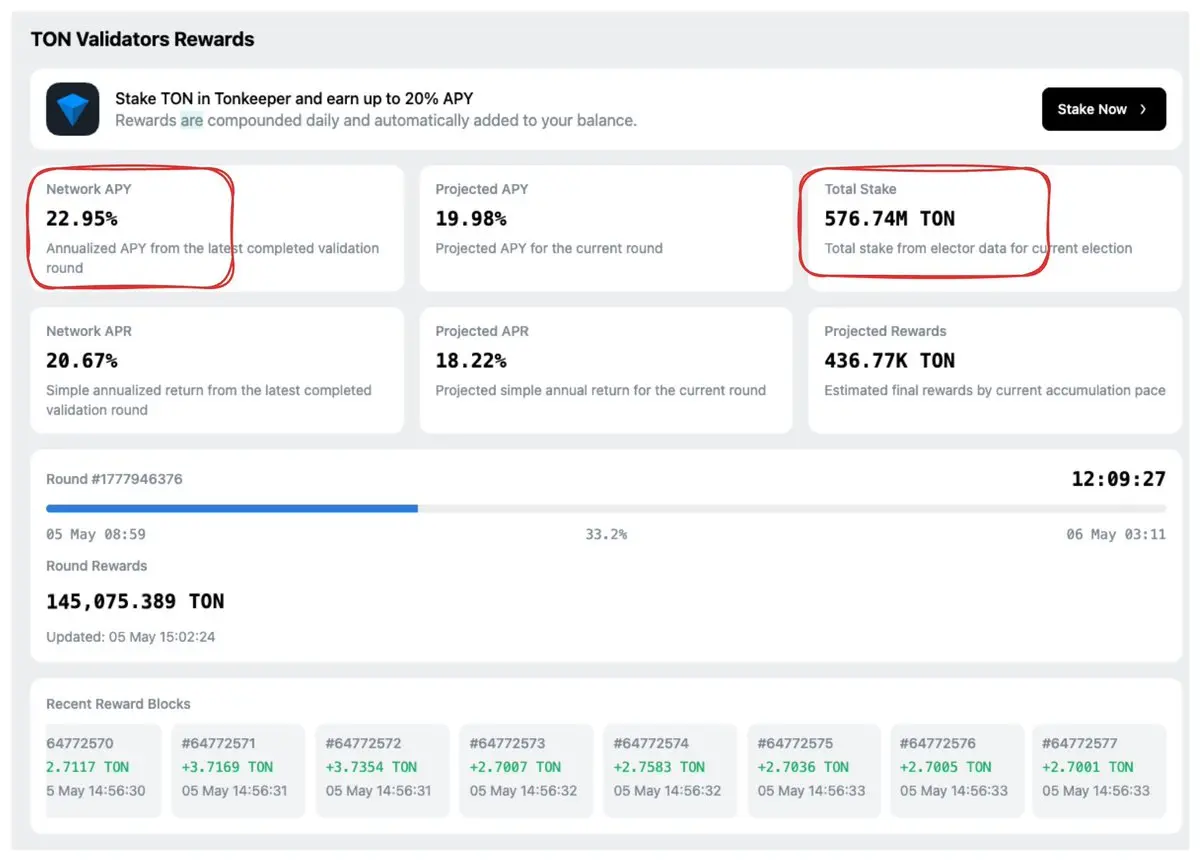
Task: Click the Tonkeeper diamond app icon
Action: 72,109
